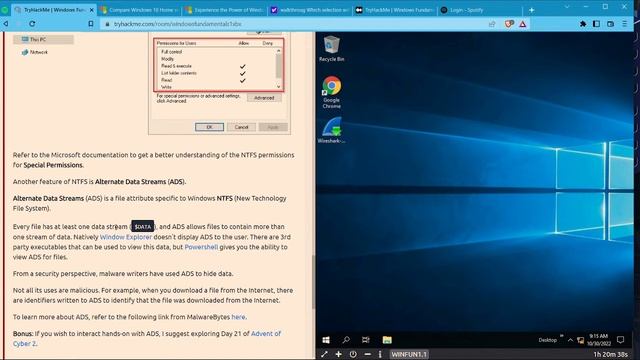The width and height of the screenshot is (640, 360).
Task: Open a new browser tab
Action: pyautogui.click(x=531, y=10)
